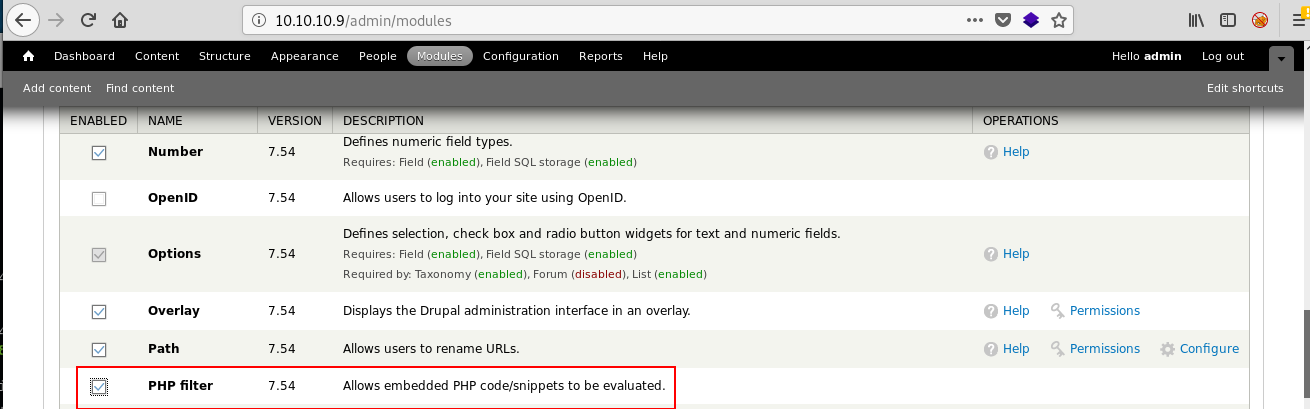Collapse the shortcuts bar with arrow

1282,59
